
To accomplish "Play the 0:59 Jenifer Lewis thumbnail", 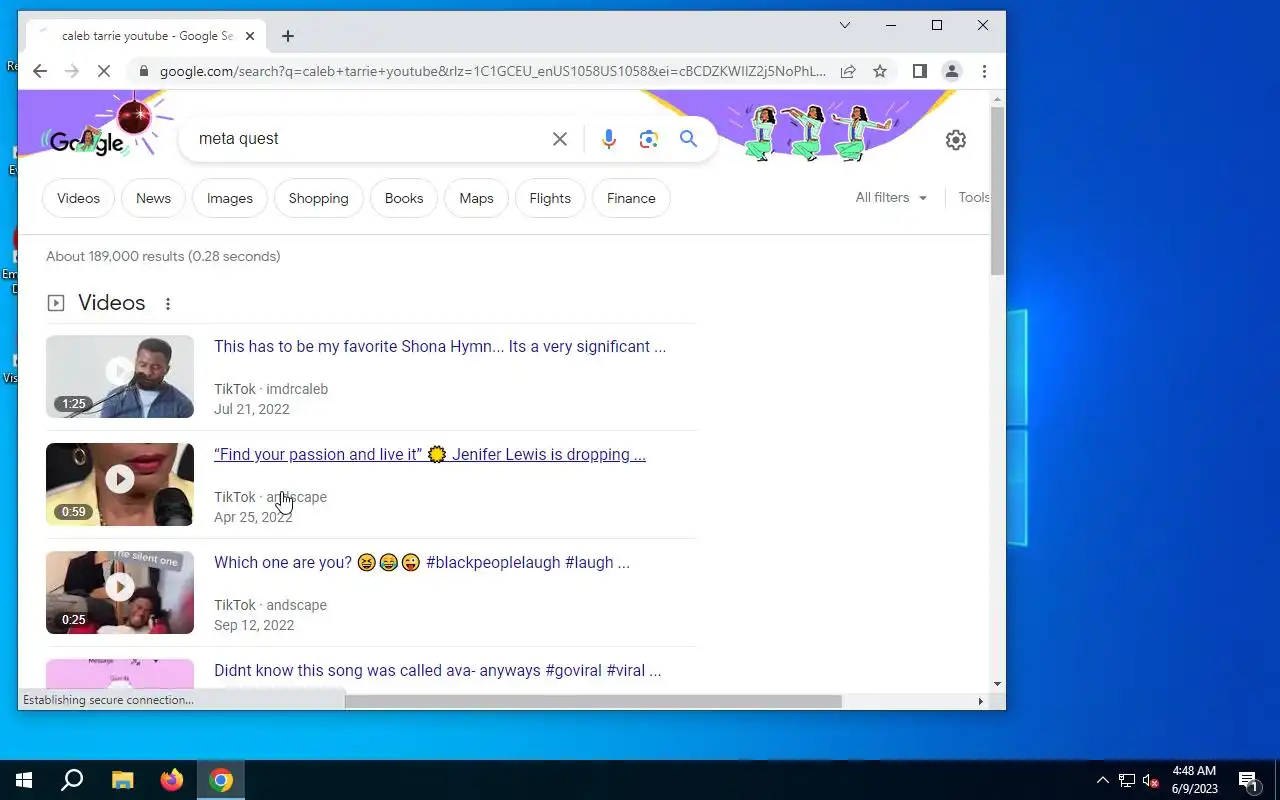I will point(120,484).
